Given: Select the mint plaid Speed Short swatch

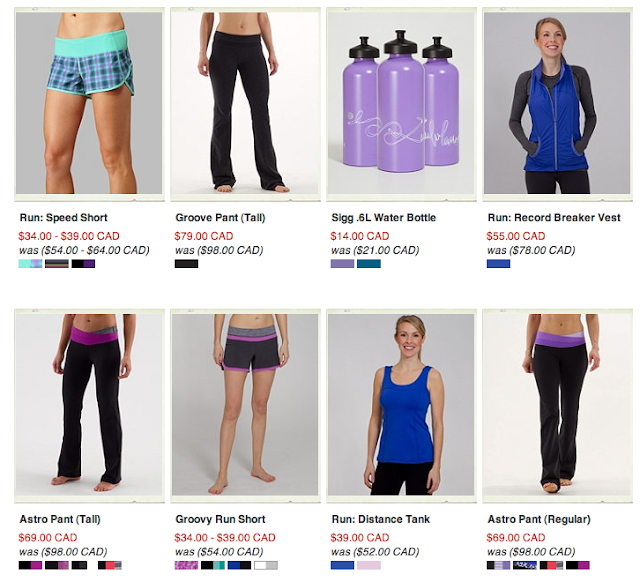Looking at the screenshot, I should point(30,264).
